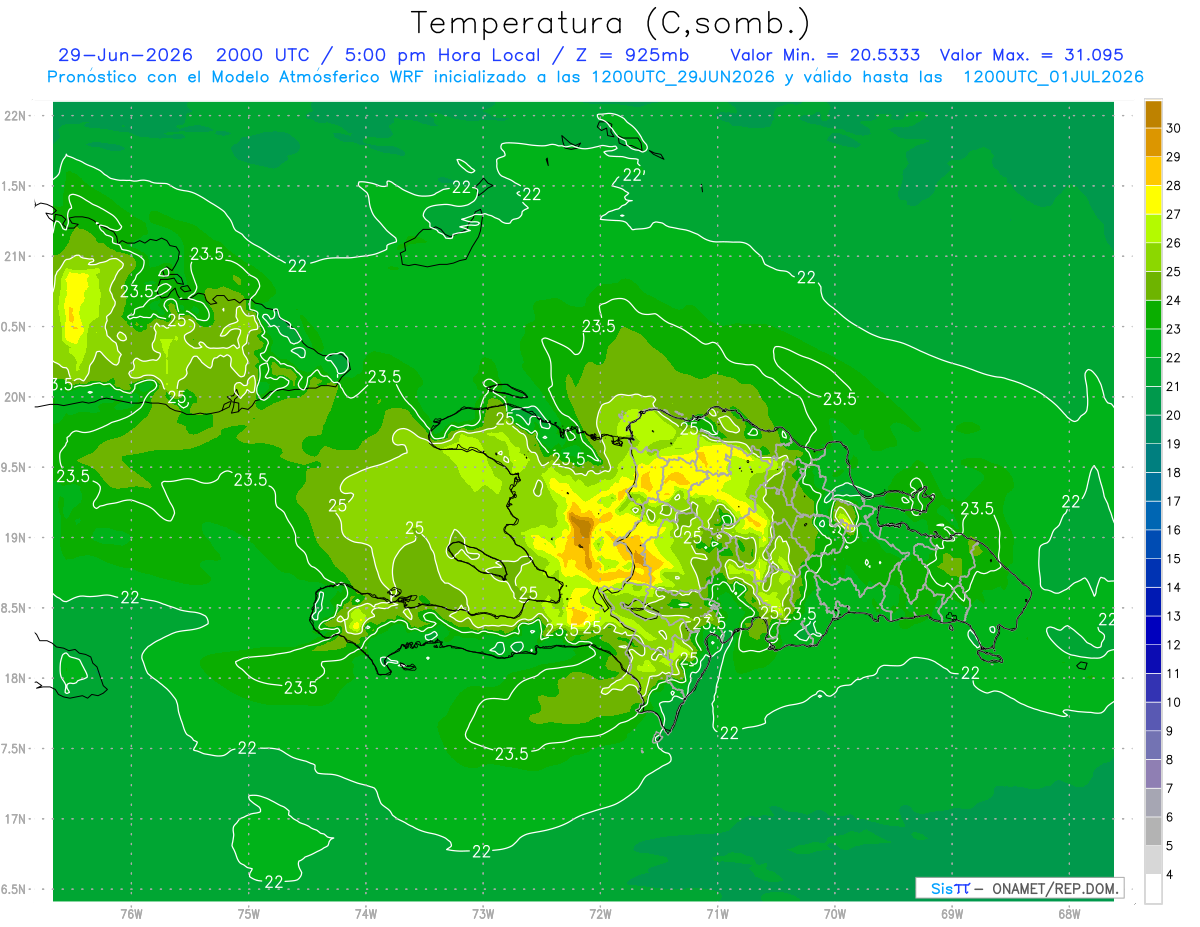
Task: Click the 'Valor Max. = 31.095' text
Action: click(1033, 56)
